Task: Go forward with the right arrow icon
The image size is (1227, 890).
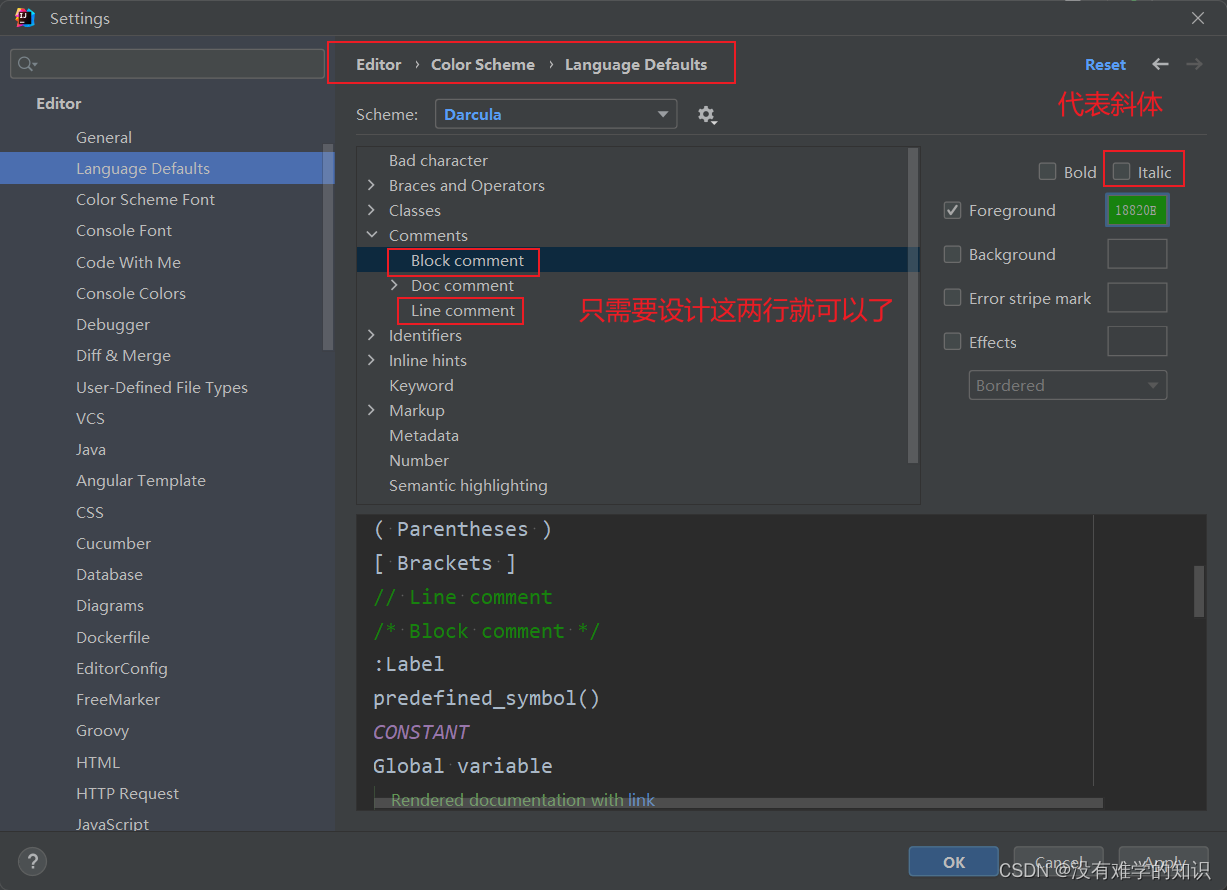Action: [x=1194, y=64]
